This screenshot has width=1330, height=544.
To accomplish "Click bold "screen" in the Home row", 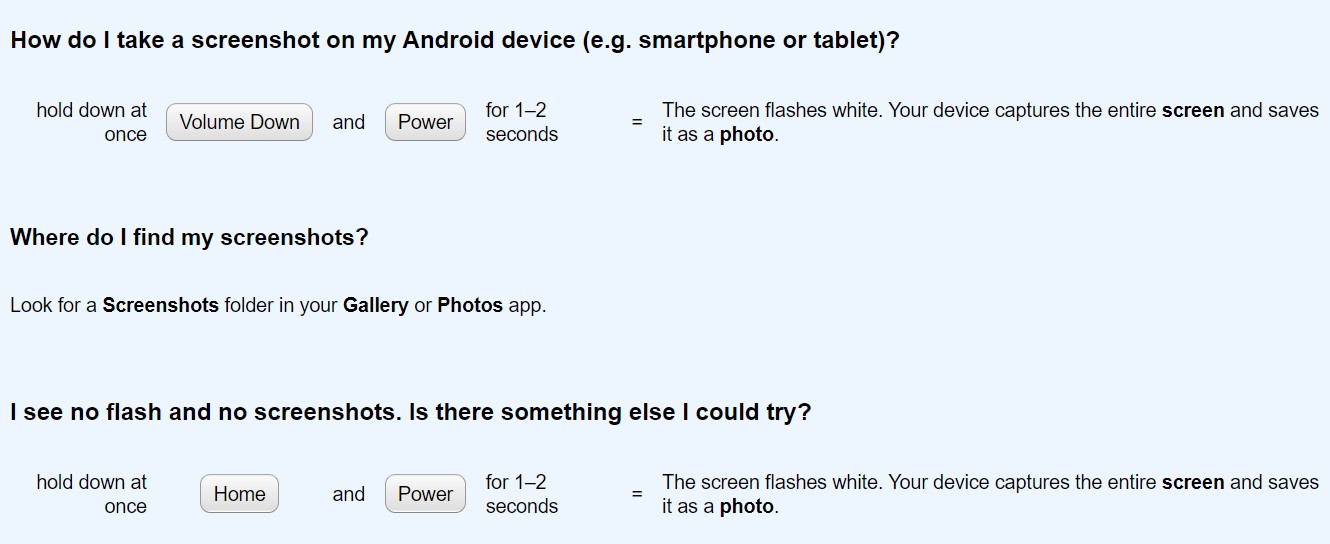I will (x=1192, y=482).
